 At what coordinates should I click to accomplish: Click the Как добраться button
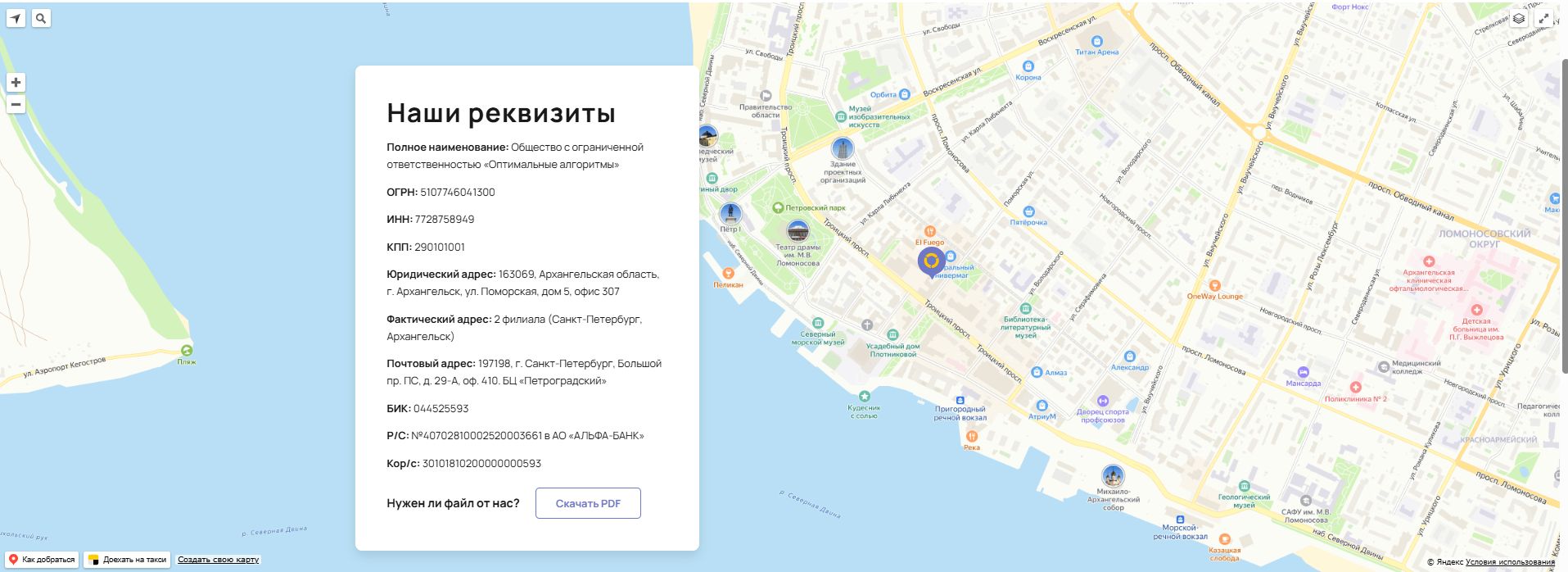pos(42,560)
